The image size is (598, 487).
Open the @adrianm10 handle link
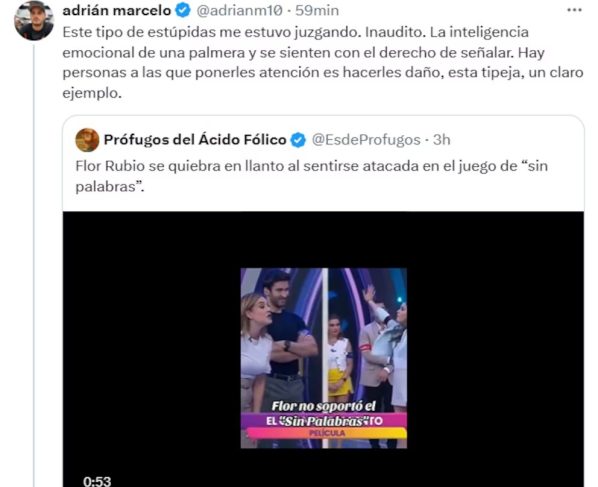click(239, 11)
